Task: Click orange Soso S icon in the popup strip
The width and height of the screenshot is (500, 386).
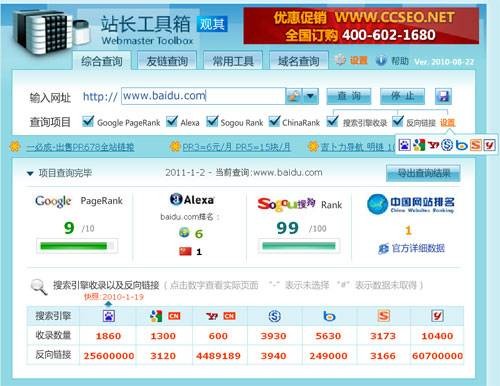Action: coord(476,145)
